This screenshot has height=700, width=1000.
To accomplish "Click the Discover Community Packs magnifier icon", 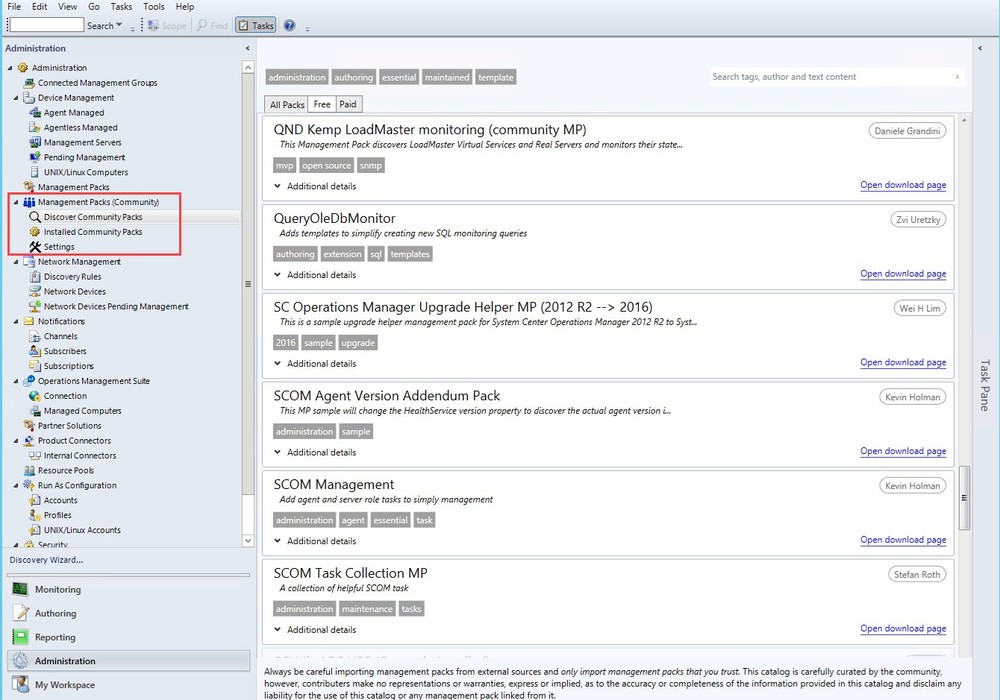I will coord(35,217).
